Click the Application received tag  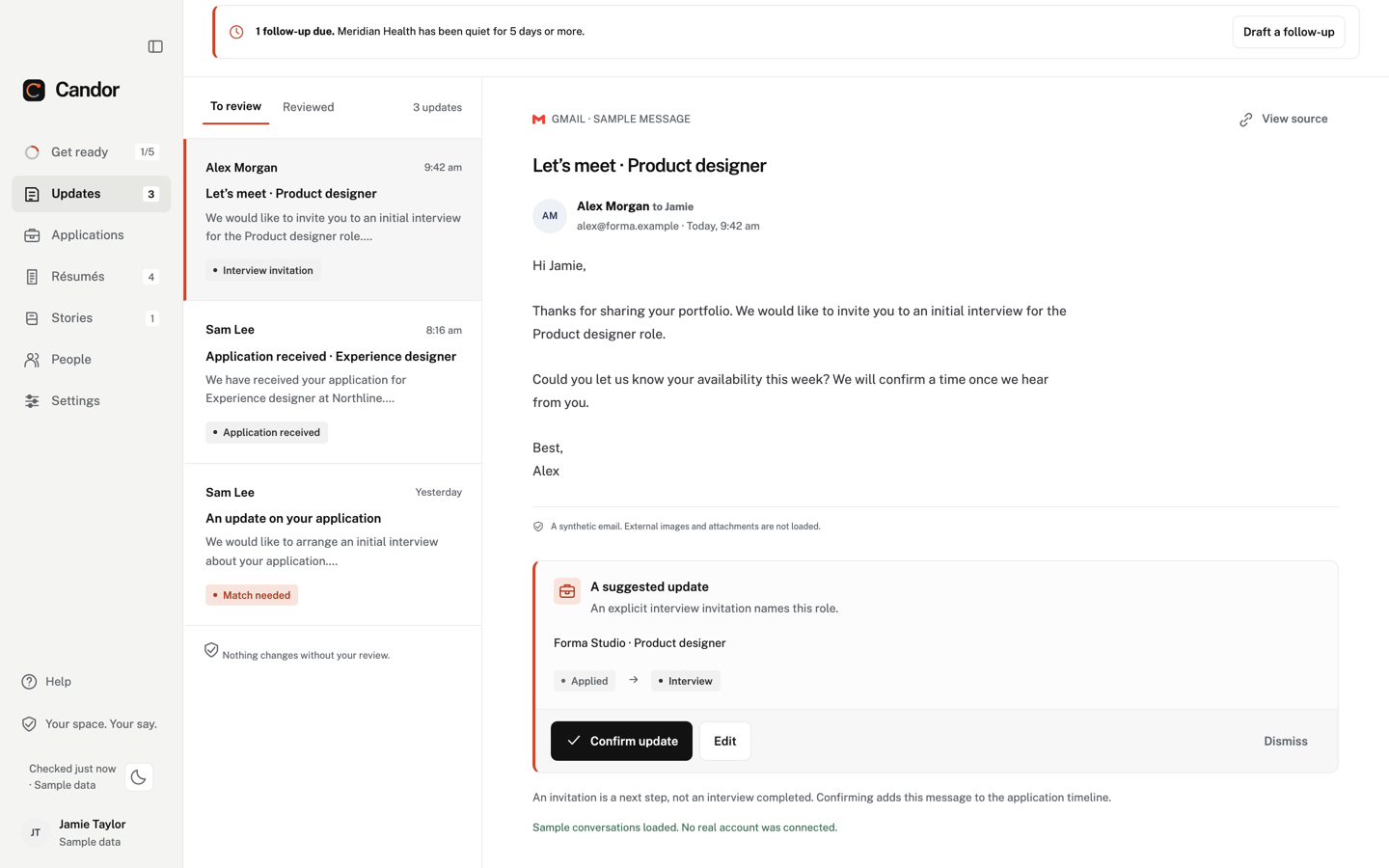pos(267,433)
